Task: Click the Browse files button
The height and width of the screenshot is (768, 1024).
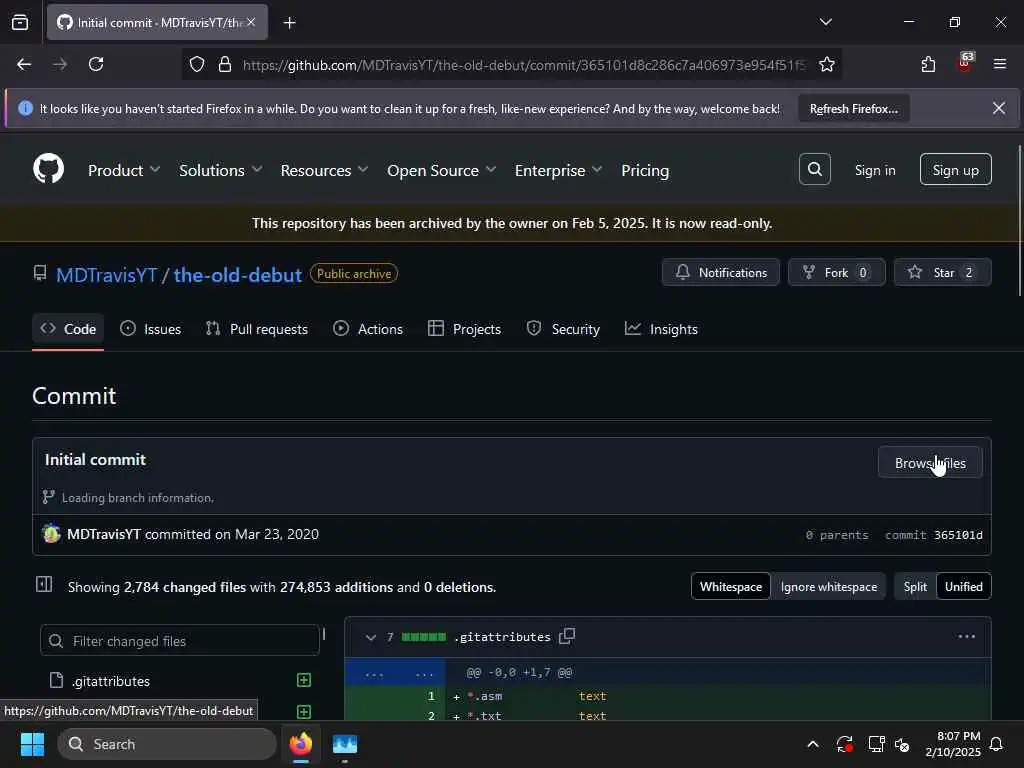Action: coord(930,462)
